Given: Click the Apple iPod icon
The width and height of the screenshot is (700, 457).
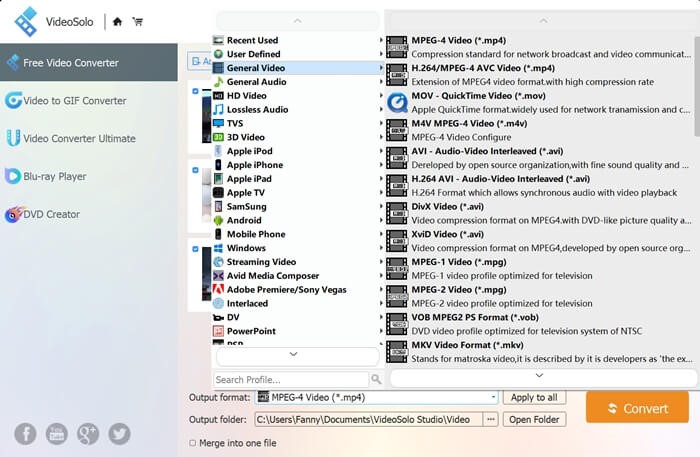Looking at the screenshot, I should (x=218, y=151).
